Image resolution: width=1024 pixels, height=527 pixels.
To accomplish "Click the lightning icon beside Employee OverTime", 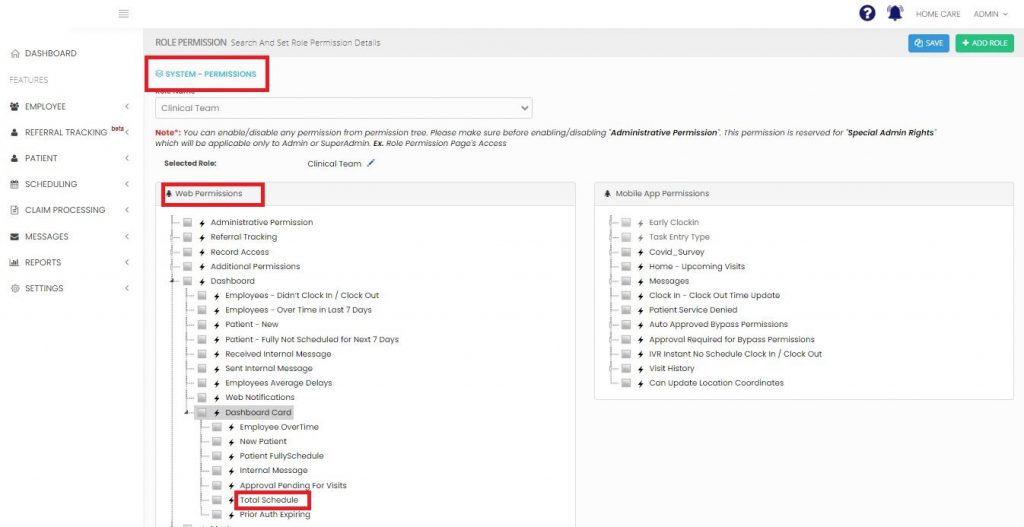I will pyautogui.click(x=232, y=427).
